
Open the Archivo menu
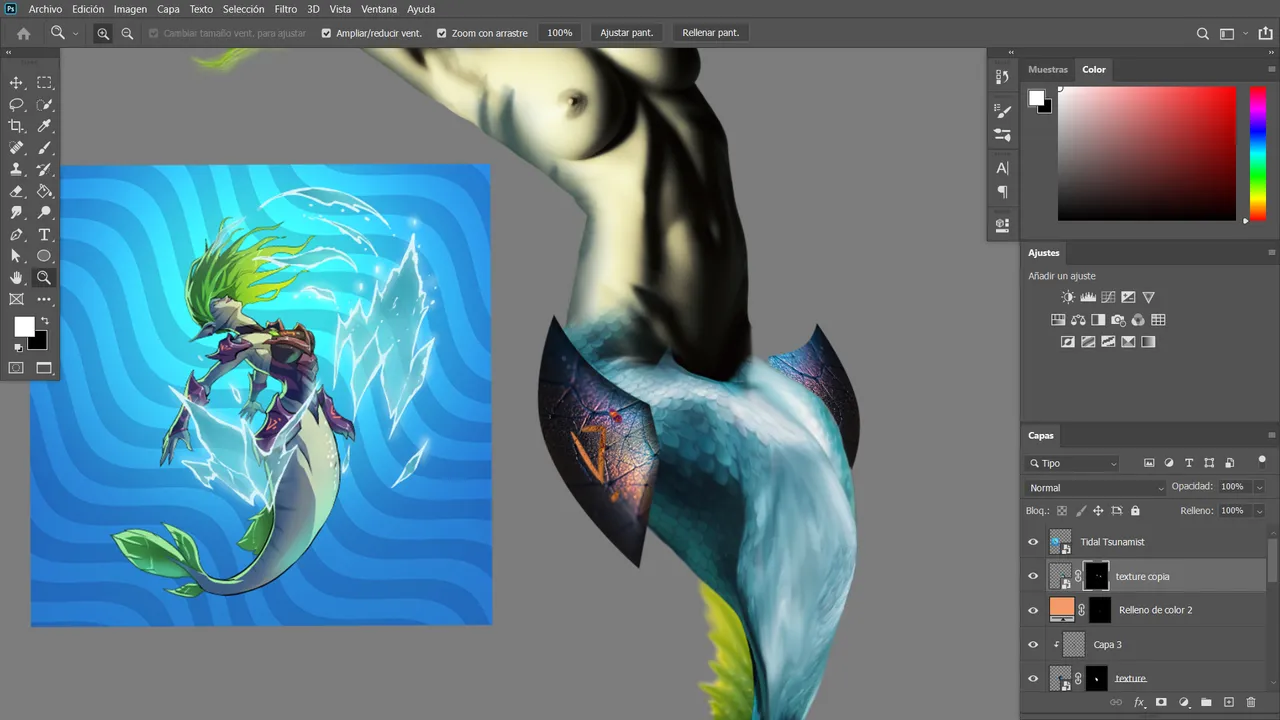click(45, 9)
